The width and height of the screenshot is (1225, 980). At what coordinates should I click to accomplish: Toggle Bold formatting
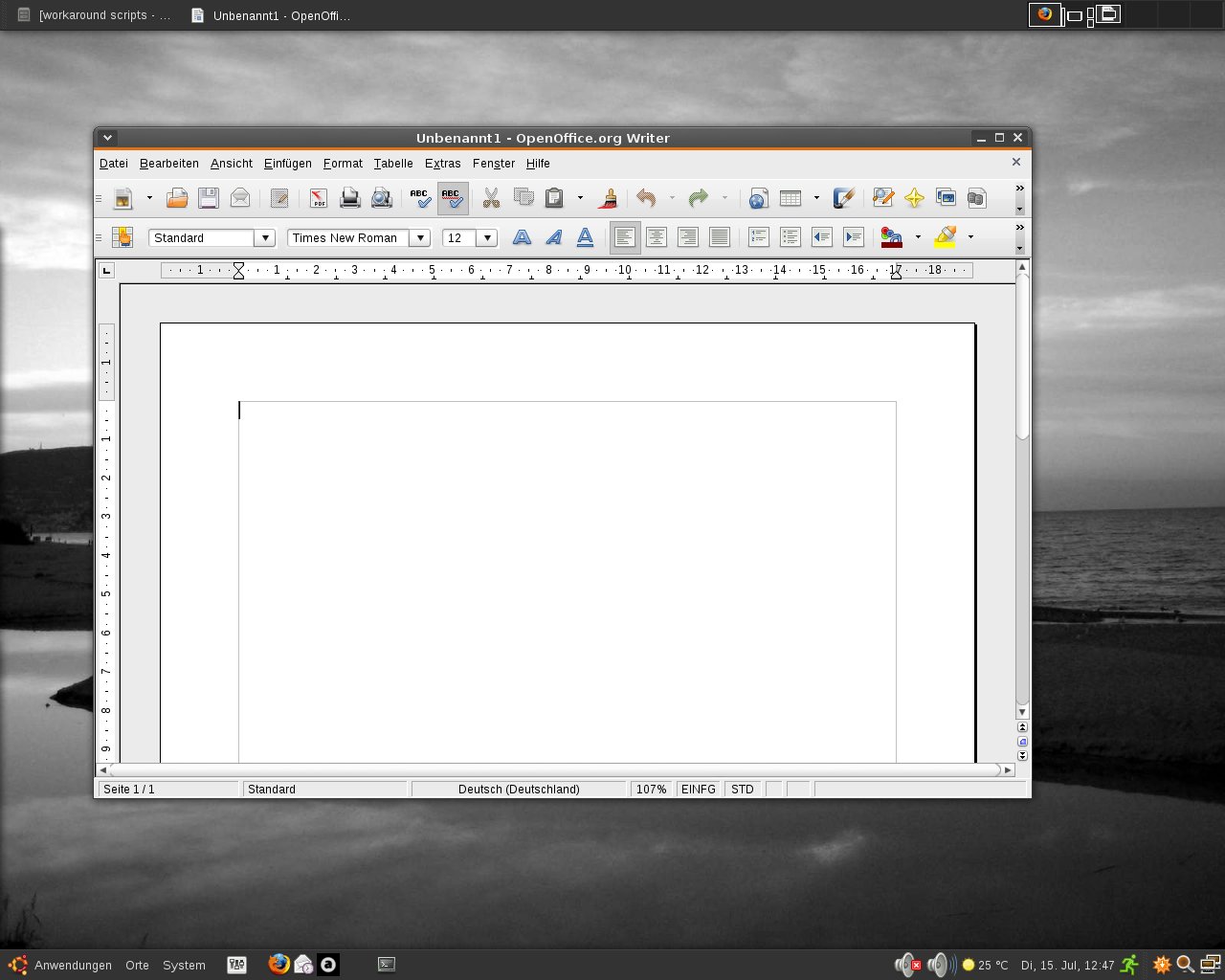click(522, 237)
